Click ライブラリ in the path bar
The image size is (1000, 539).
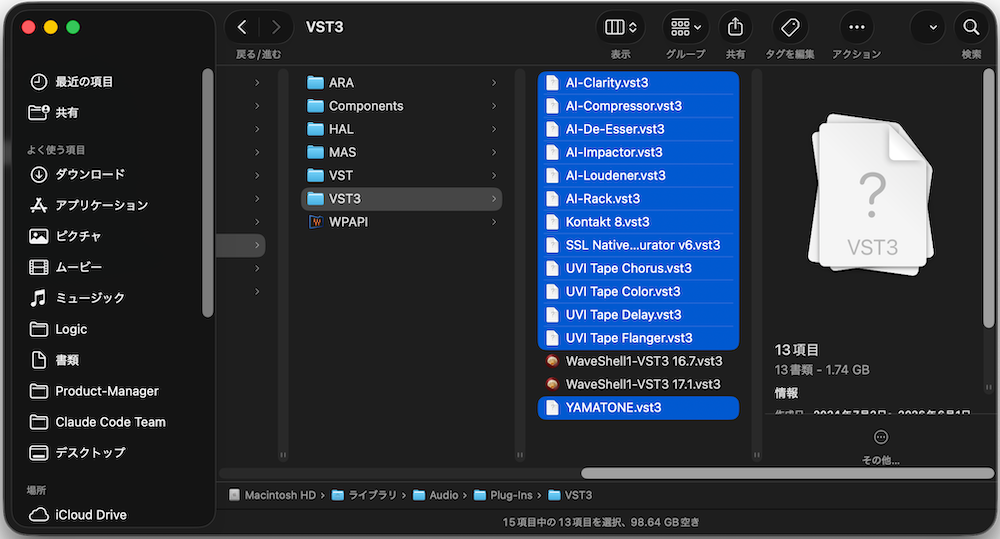click(364, 495)
